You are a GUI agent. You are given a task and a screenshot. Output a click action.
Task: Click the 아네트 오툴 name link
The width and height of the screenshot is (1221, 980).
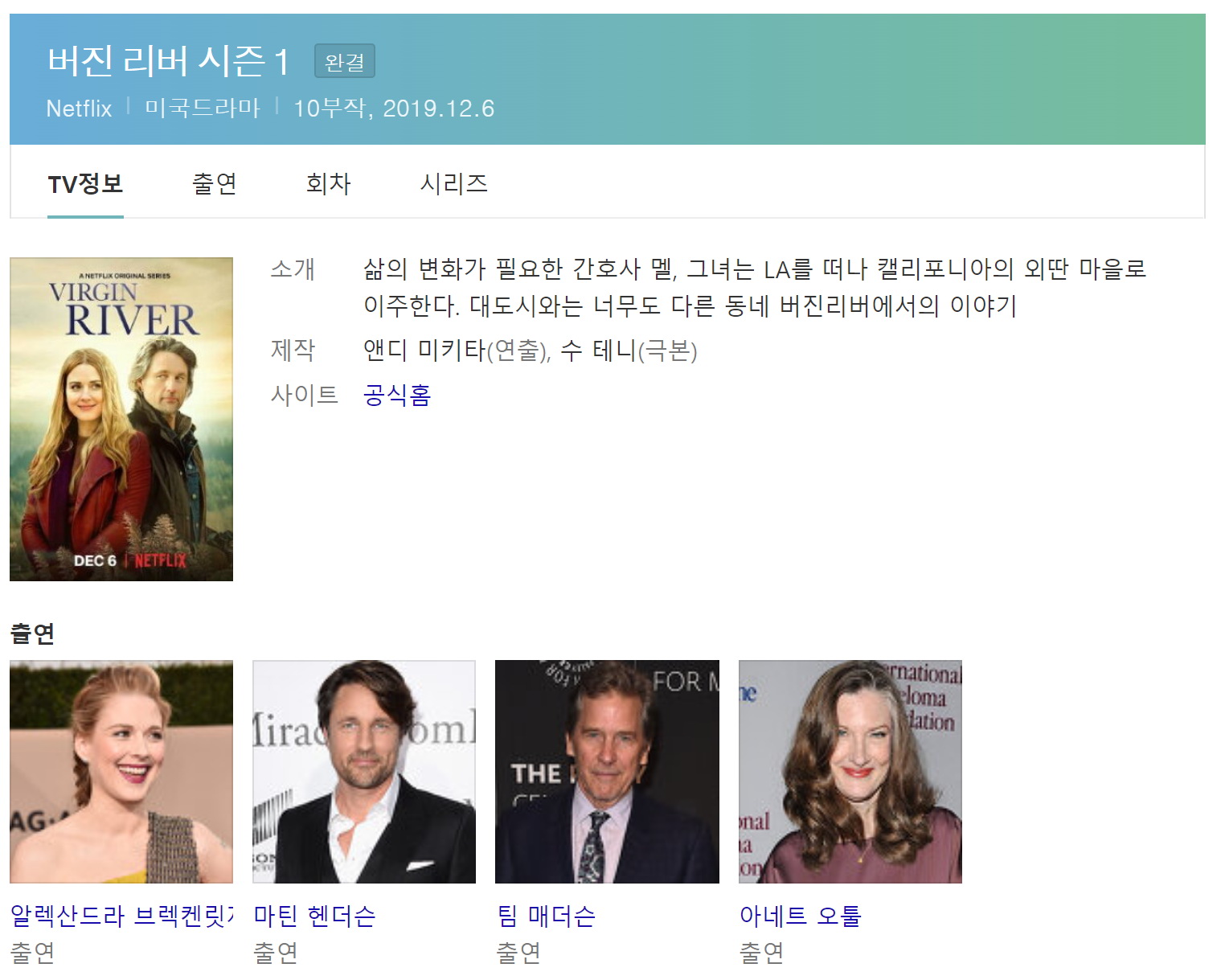click(x=800, y=916)
